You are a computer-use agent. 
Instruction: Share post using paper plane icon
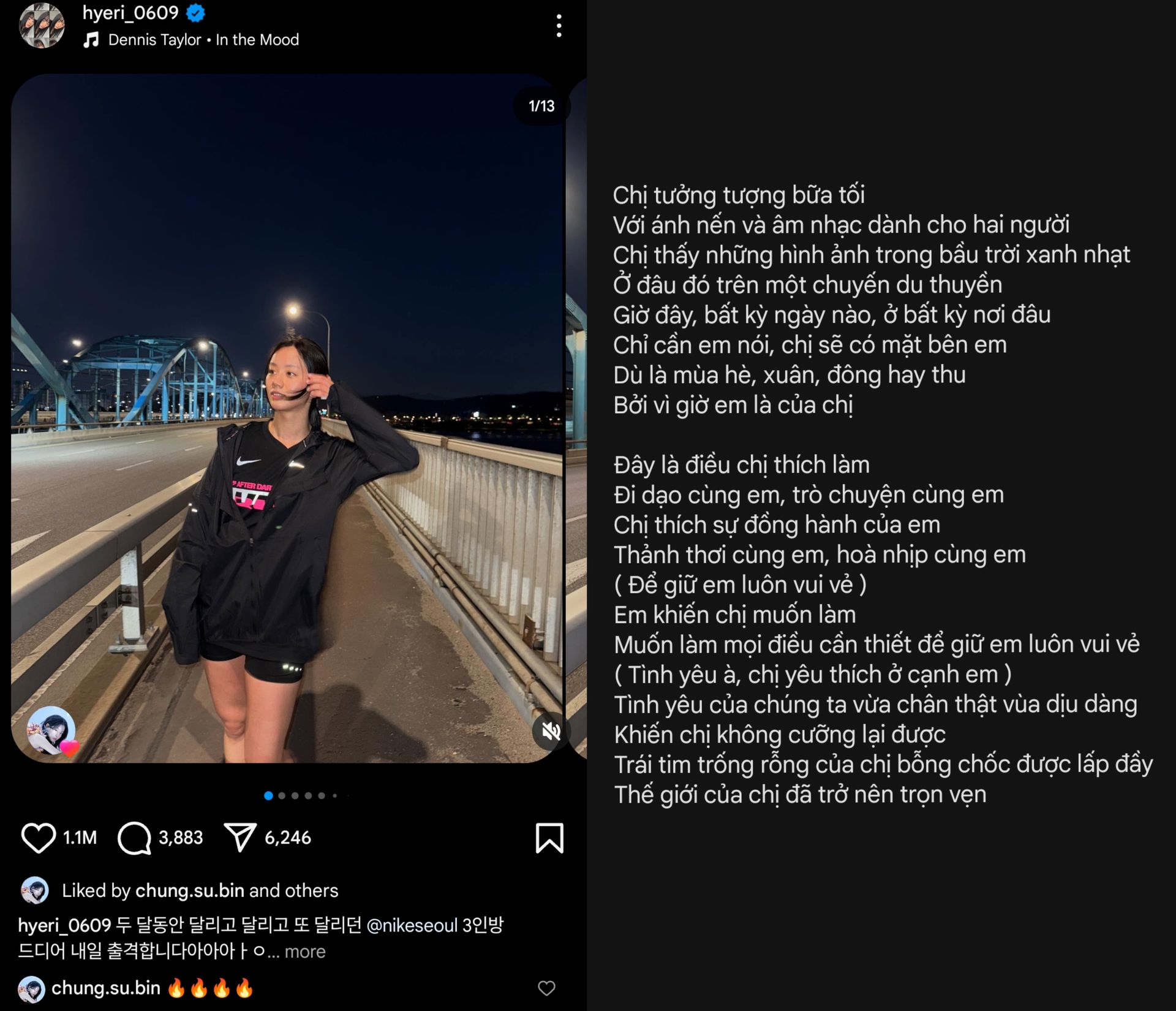tap(239, 838)
